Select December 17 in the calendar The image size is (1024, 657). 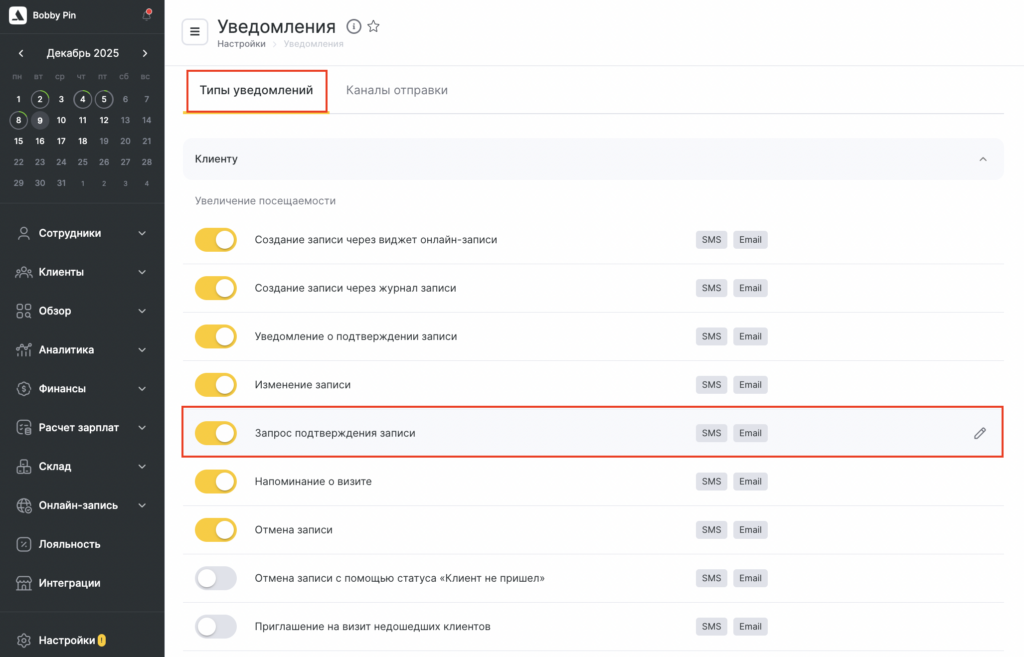[x=61, y=141]
